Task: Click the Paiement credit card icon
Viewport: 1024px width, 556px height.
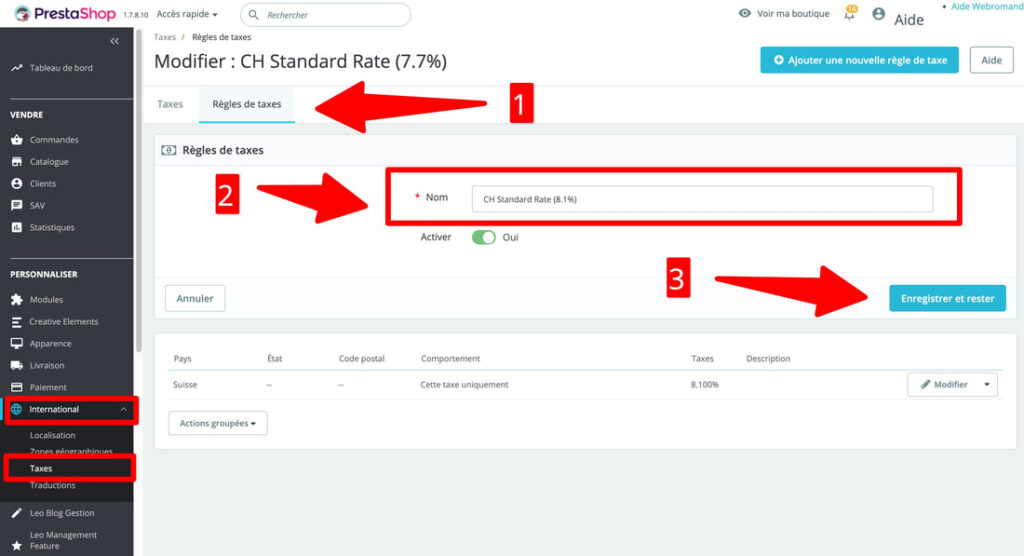Action: pyautogui.click(x=17, y=388)
